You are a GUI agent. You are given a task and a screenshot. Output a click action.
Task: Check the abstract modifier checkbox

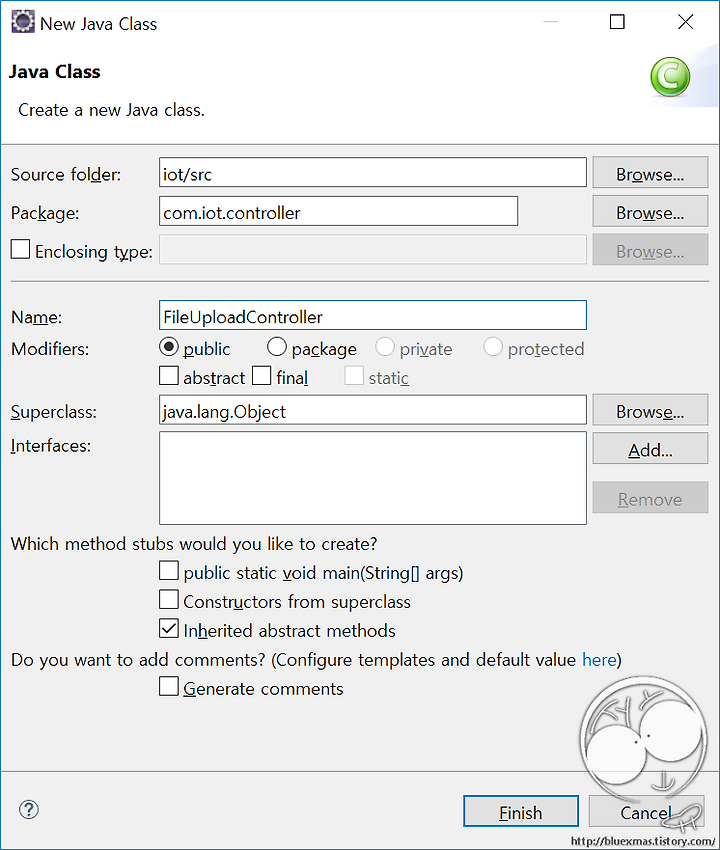[169, 375]
